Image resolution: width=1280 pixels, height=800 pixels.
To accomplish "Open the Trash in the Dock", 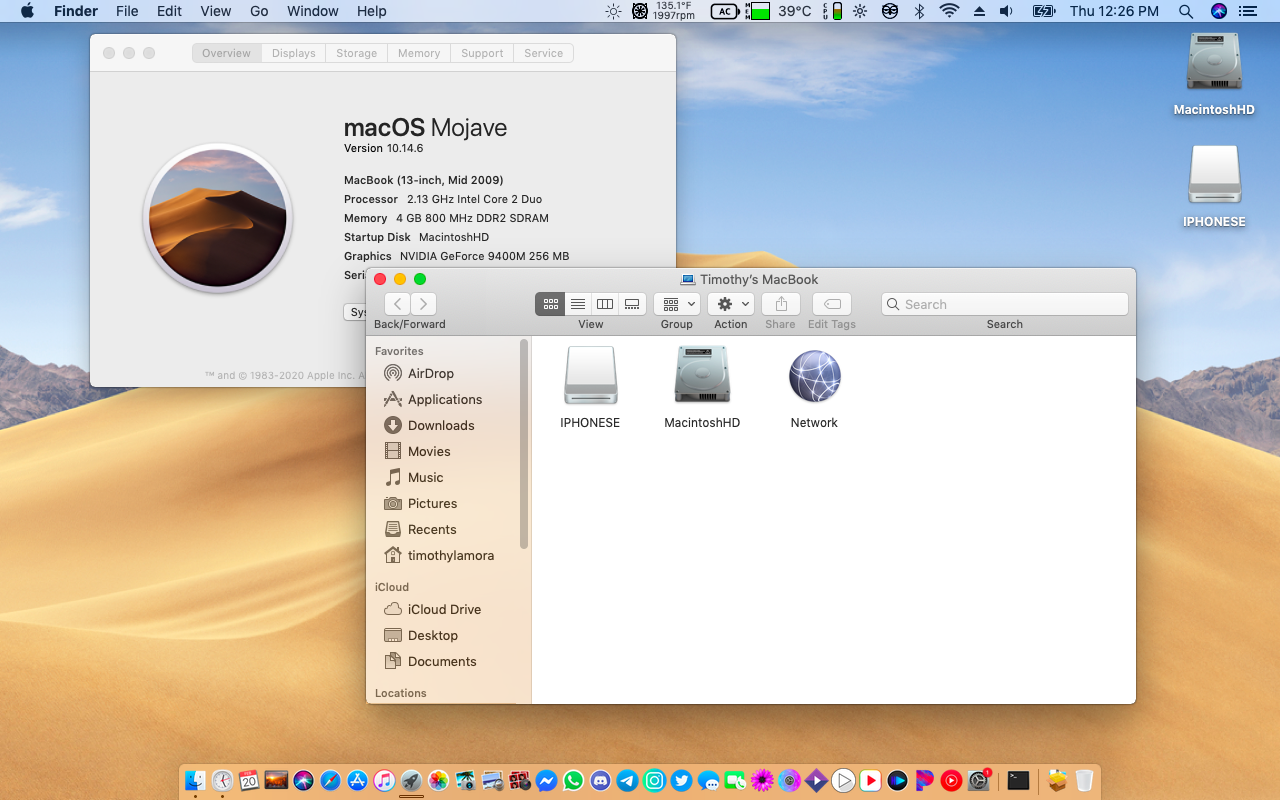I will 1085,781.
